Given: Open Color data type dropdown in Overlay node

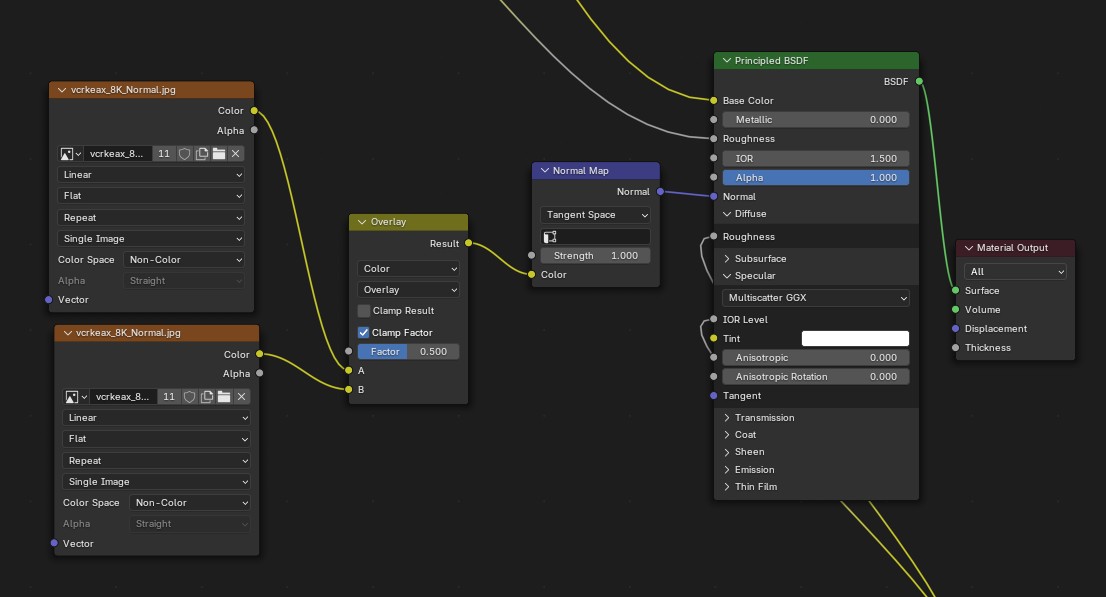Looking at the screenshot, I should click(408, 269).
